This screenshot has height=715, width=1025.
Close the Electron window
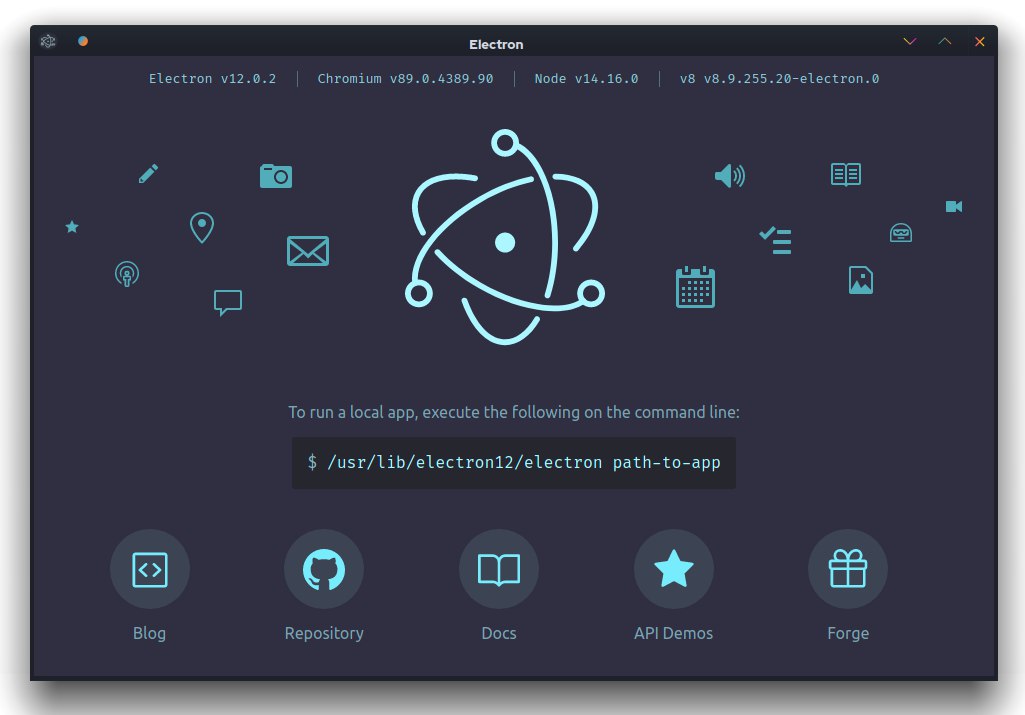pyautogui.click(x=979, y=42)
